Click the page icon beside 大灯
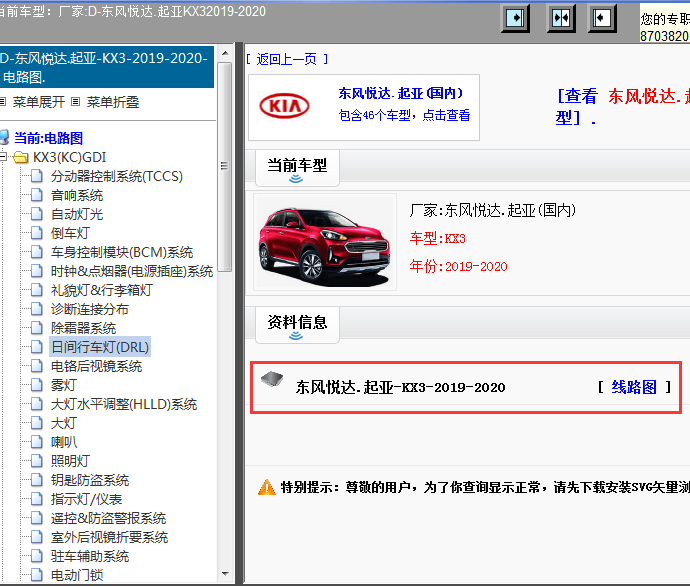 point(37,423)
